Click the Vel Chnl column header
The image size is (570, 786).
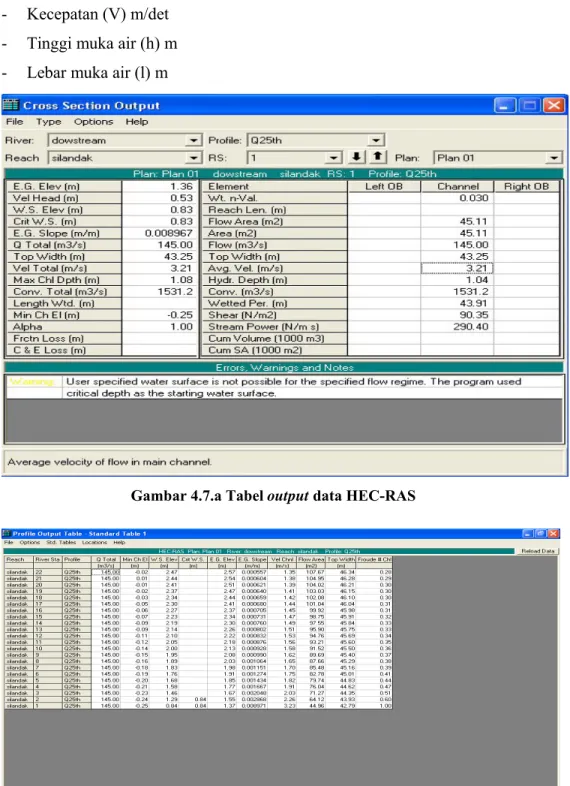[283, 559]
